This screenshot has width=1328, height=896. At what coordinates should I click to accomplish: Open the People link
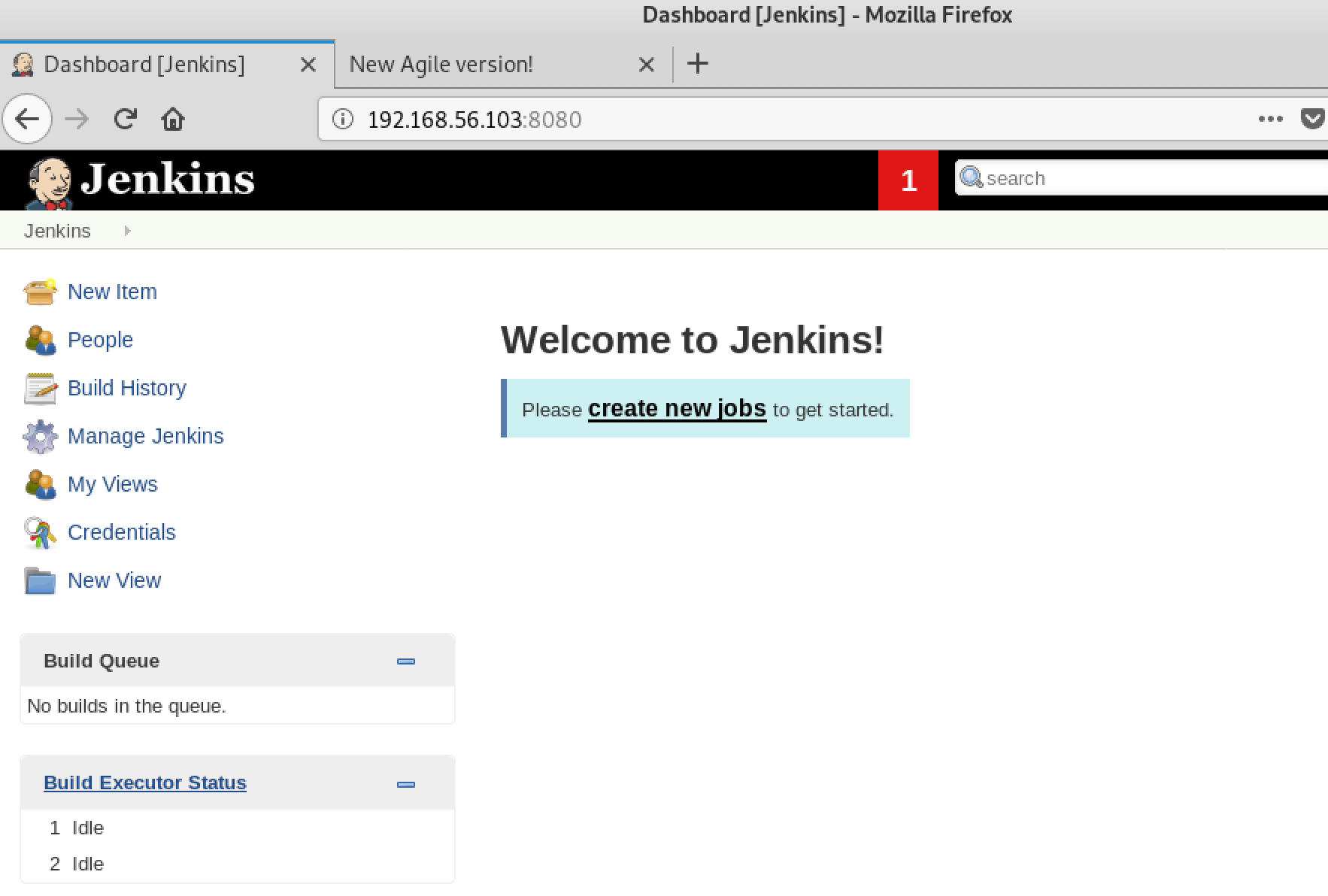coord(100,340)
